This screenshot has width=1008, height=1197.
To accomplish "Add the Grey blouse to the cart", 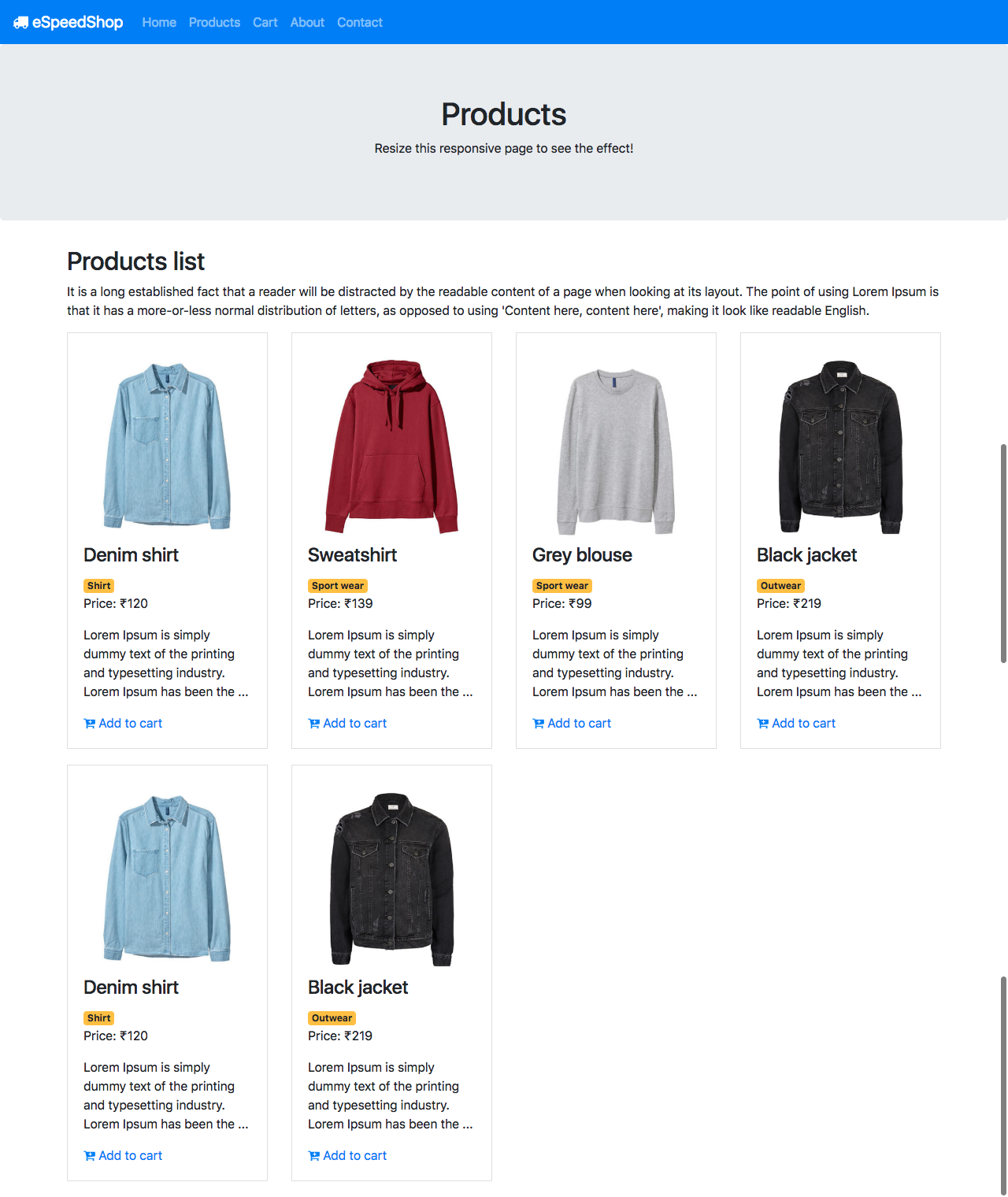I will tap(572, 723).
